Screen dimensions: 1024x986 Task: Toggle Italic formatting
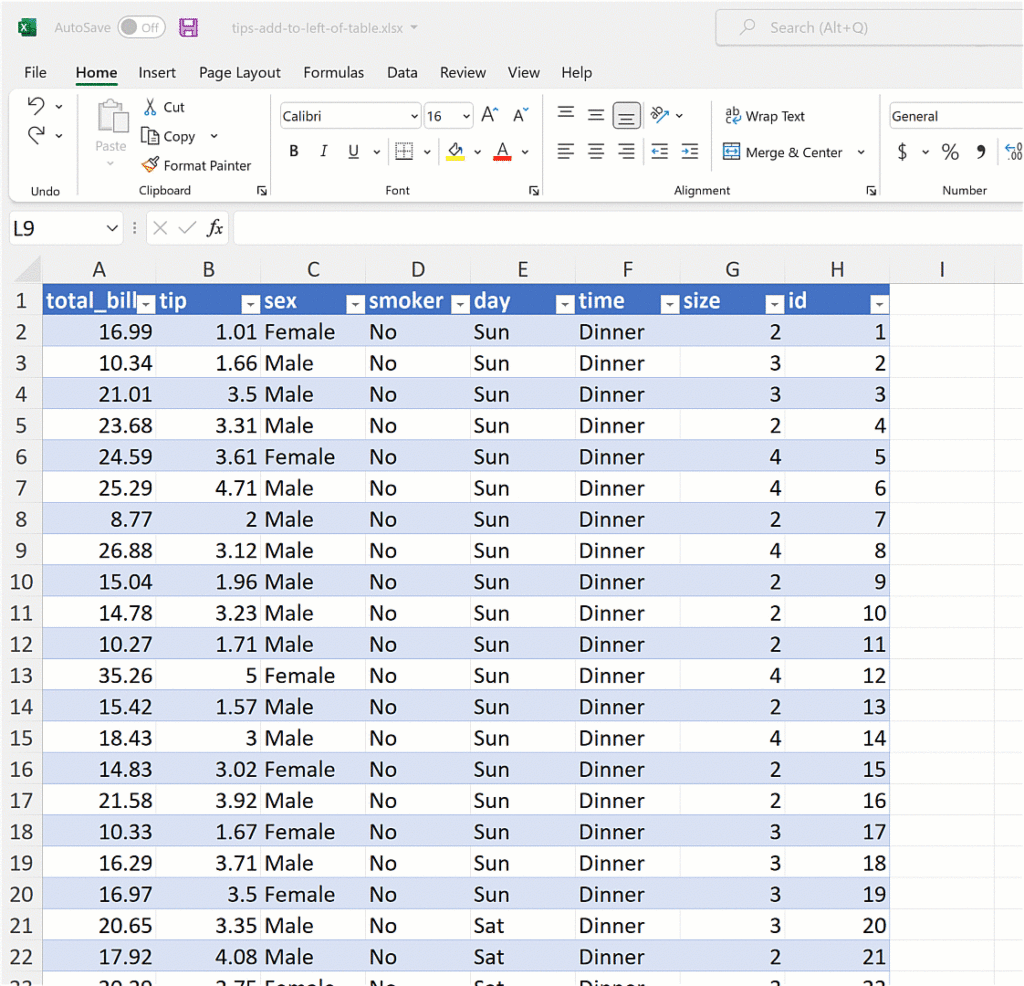click(323, 152)
